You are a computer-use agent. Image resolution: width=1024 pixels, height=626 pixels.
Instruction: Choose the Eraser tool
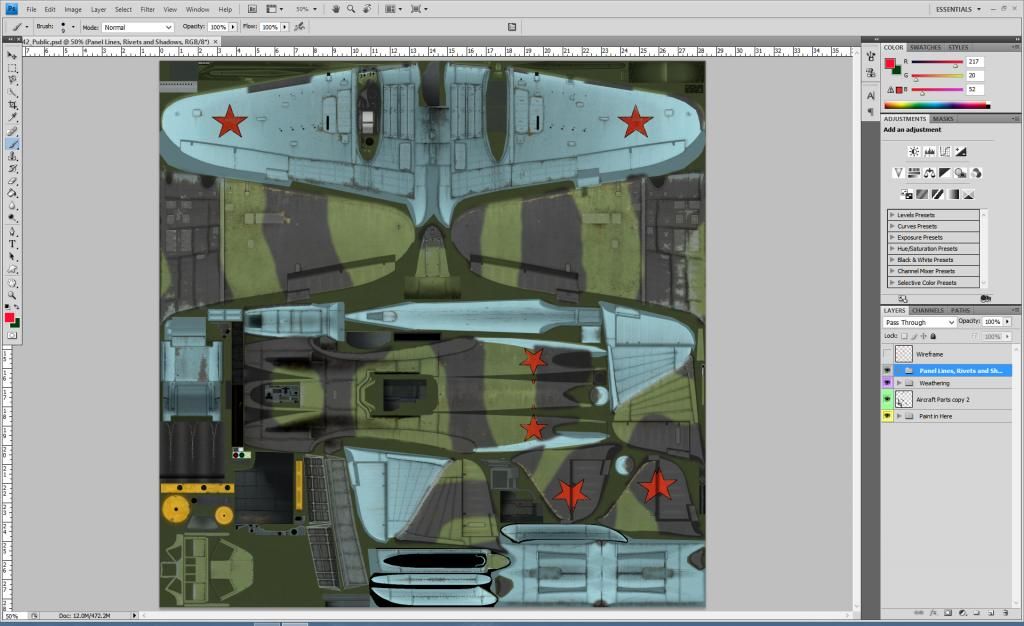12,181
